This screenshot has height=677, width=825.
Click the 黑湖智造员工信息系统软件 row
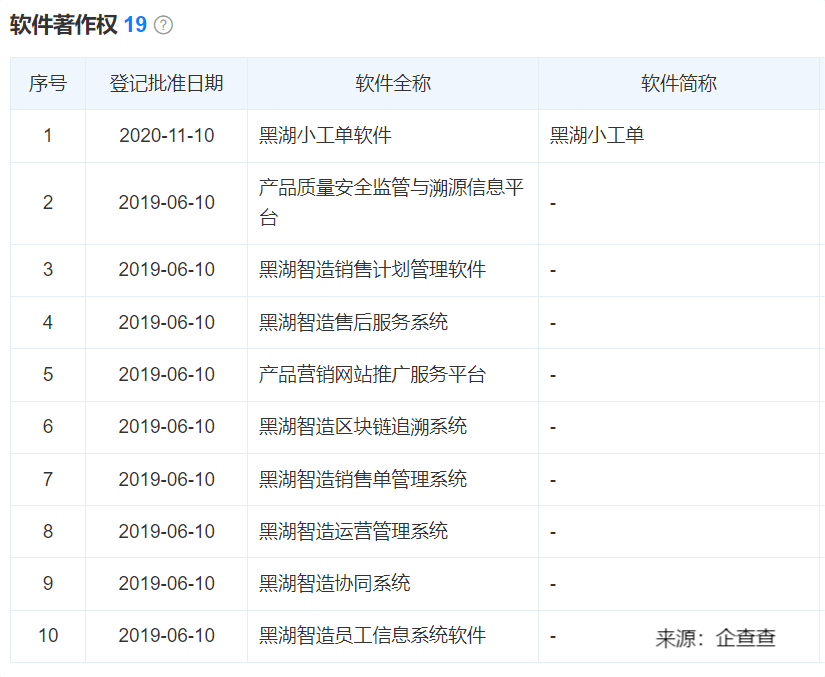click(x=372, y=635)
